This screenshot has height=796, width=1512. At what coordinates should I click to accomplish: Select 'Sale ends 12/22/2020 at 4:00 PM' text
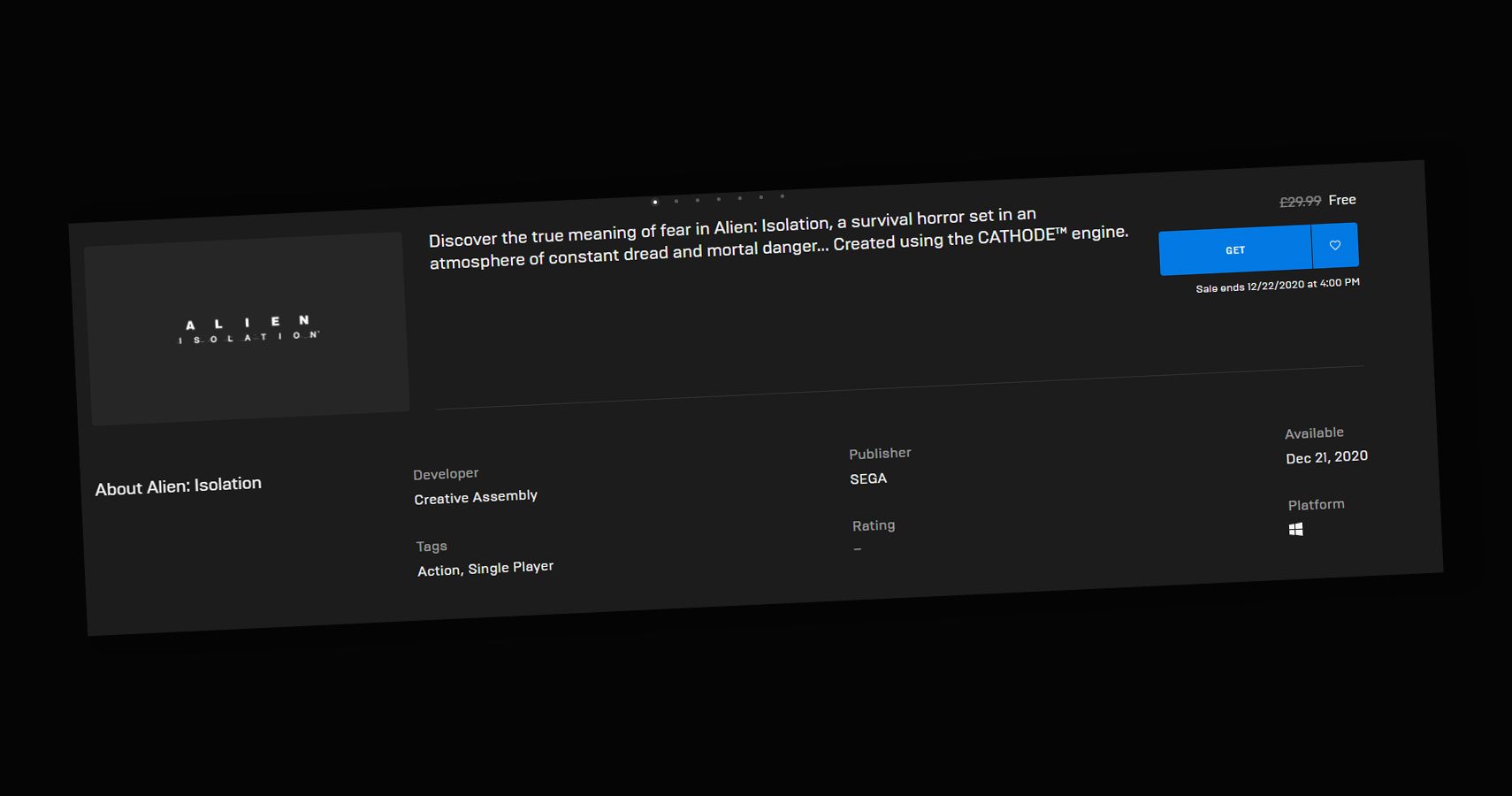(x=1278, y=286)
